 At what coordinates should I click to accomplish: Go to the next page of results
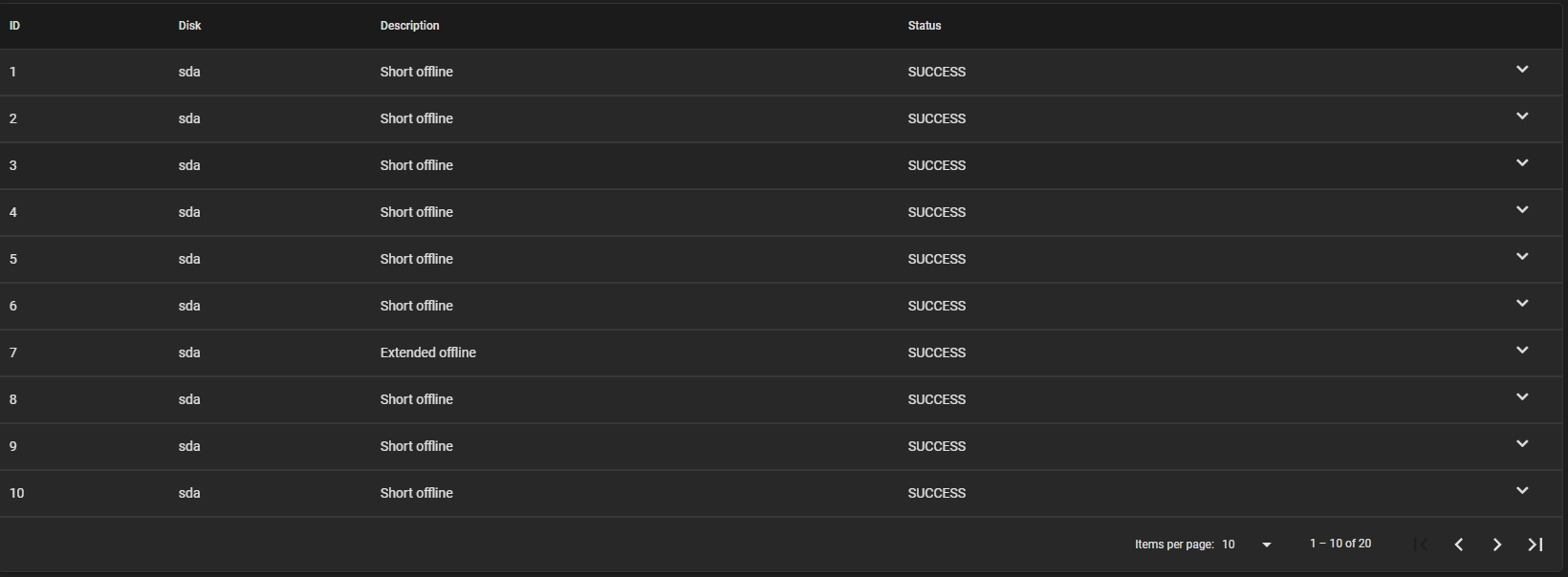tap(1497, 545)
